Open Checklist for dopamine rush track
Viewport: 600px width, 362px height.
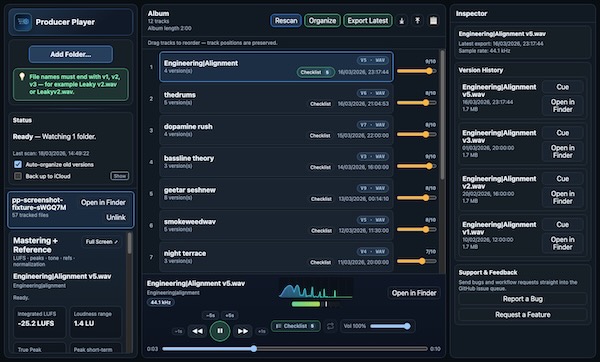[320, 136]
